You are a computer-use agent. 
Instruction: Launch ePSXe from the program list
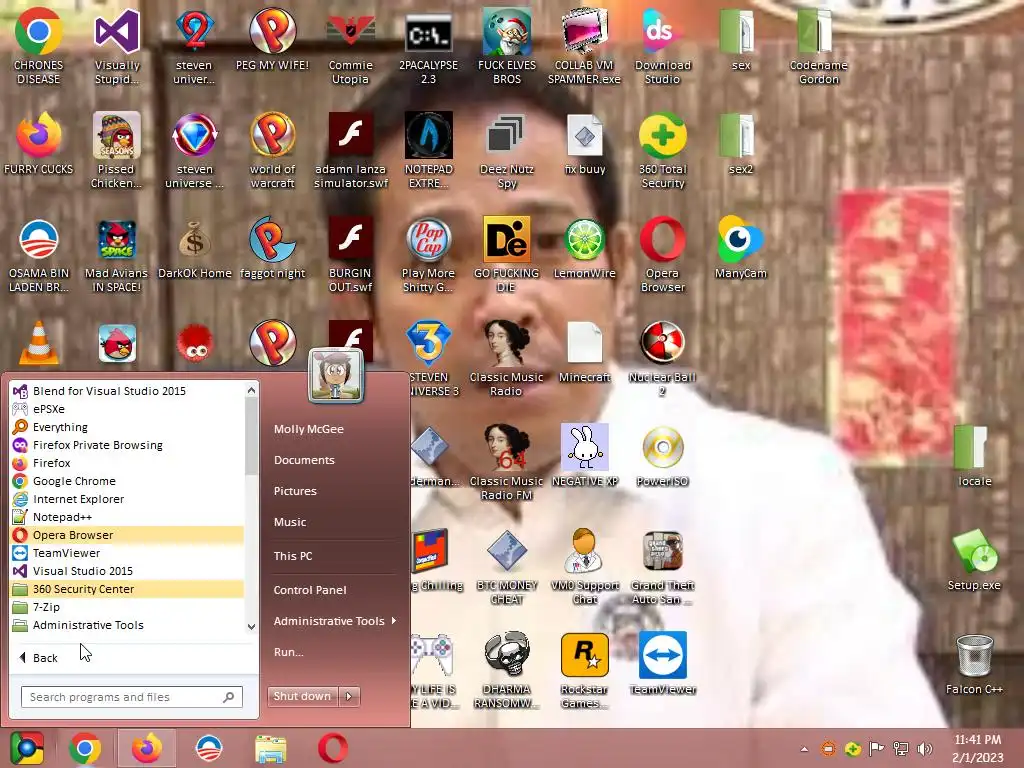point(127,409)
